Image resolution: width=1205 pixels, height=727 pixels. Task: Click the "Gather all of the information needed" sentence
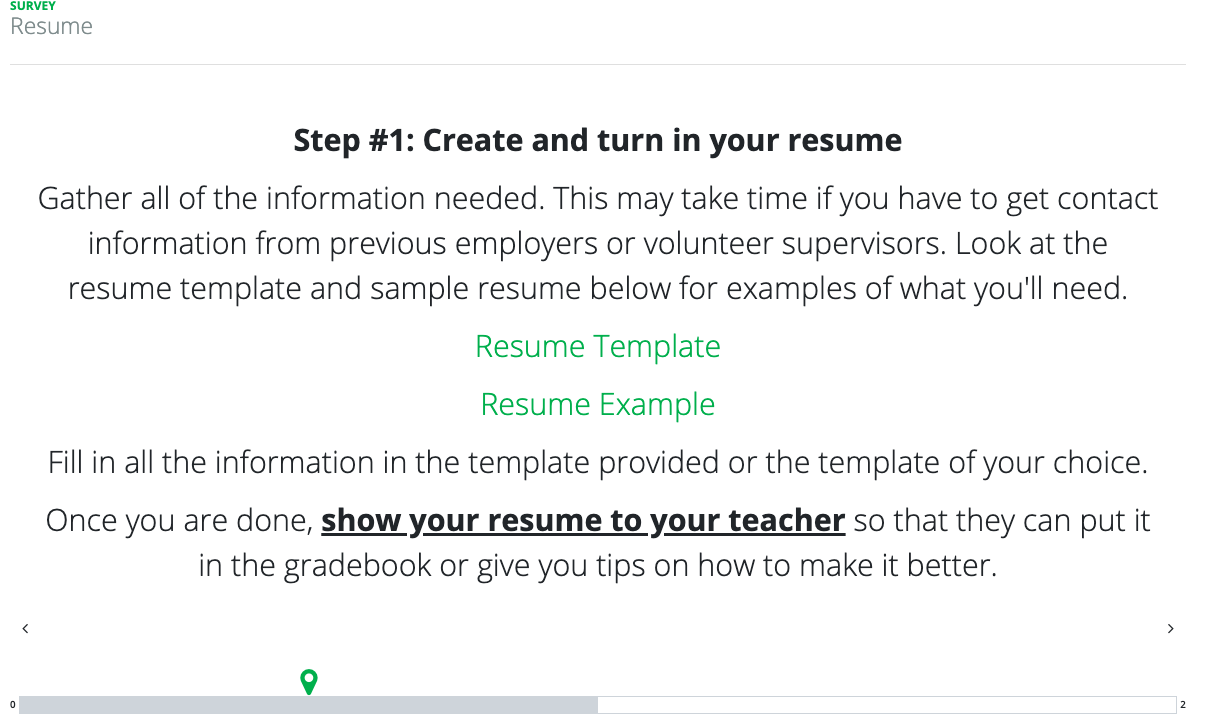pyautogui.click(x=290, y=198)
